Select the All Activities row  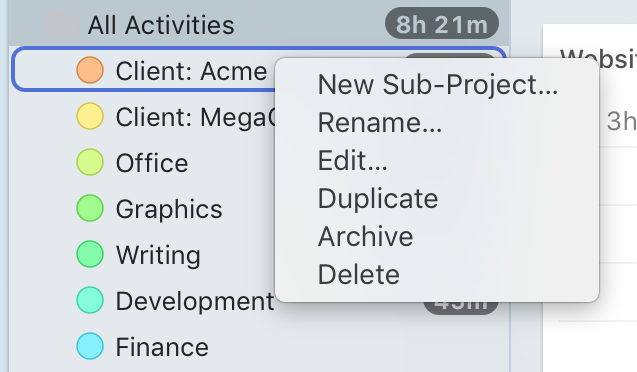[x=259, y=24]
